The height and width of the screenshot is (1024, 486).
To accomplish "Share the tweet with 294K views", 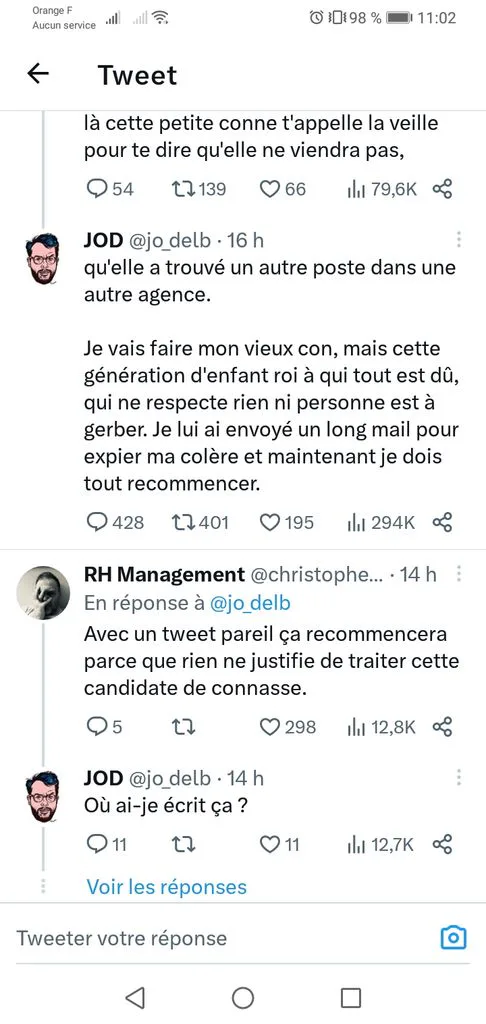I will [442, 522].
